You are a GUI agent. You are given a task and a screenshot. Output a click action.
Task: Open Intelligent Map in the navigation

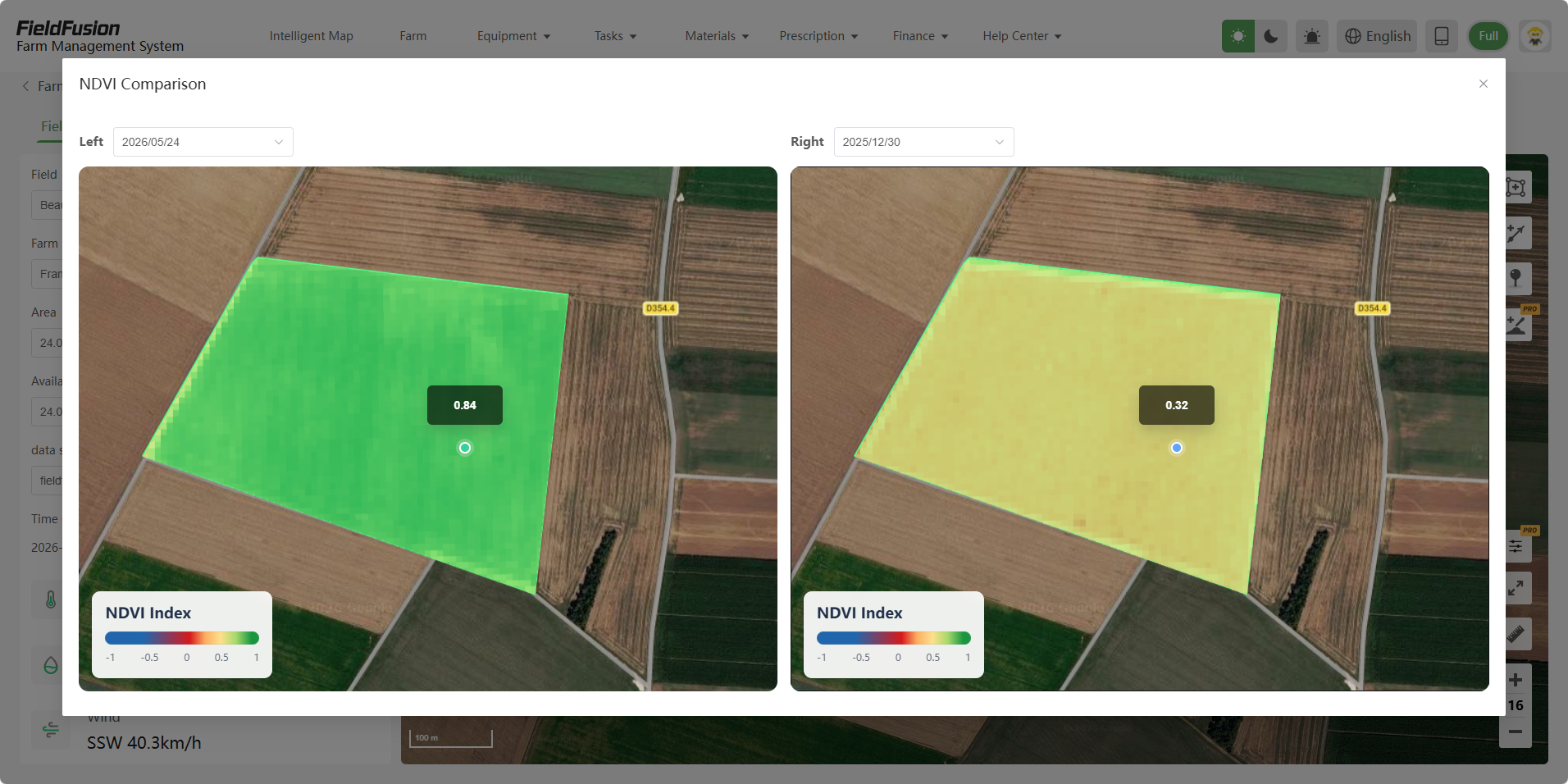point(312,36)
